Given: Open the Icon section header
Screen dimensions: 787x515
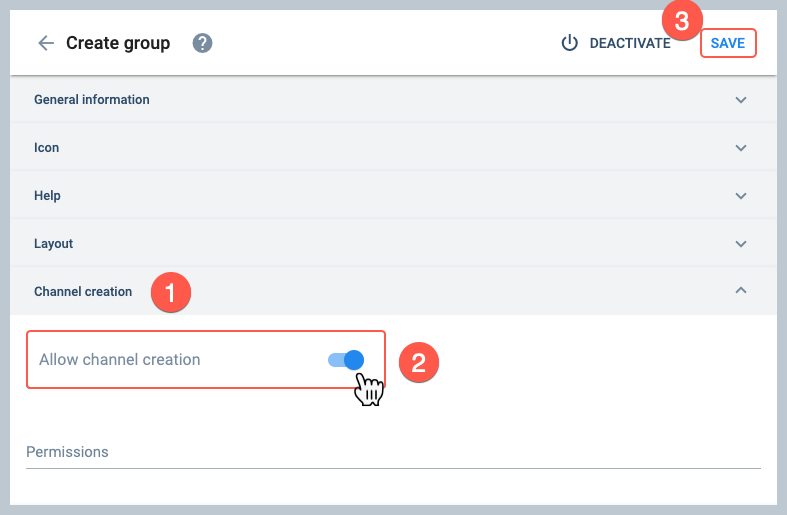Looking at the screenshot, I should point(393,148).
